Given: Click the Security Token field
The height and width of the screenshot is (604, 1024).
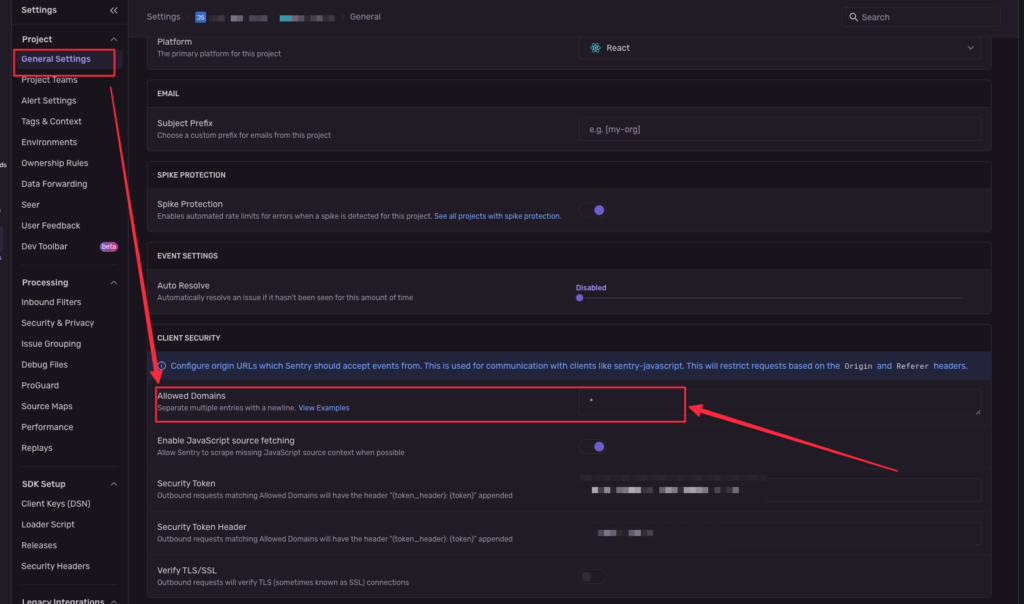Looking at the screenshot, I should click(780, 490).
